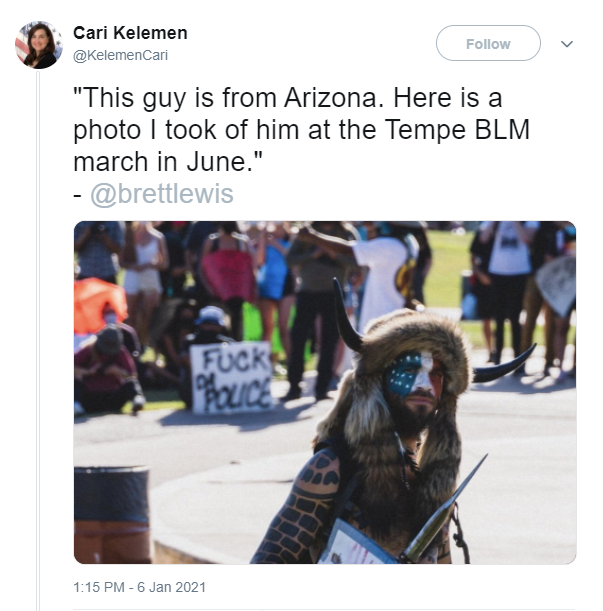
Task: Click the protest sign in the photo
Action: (232, 377)
